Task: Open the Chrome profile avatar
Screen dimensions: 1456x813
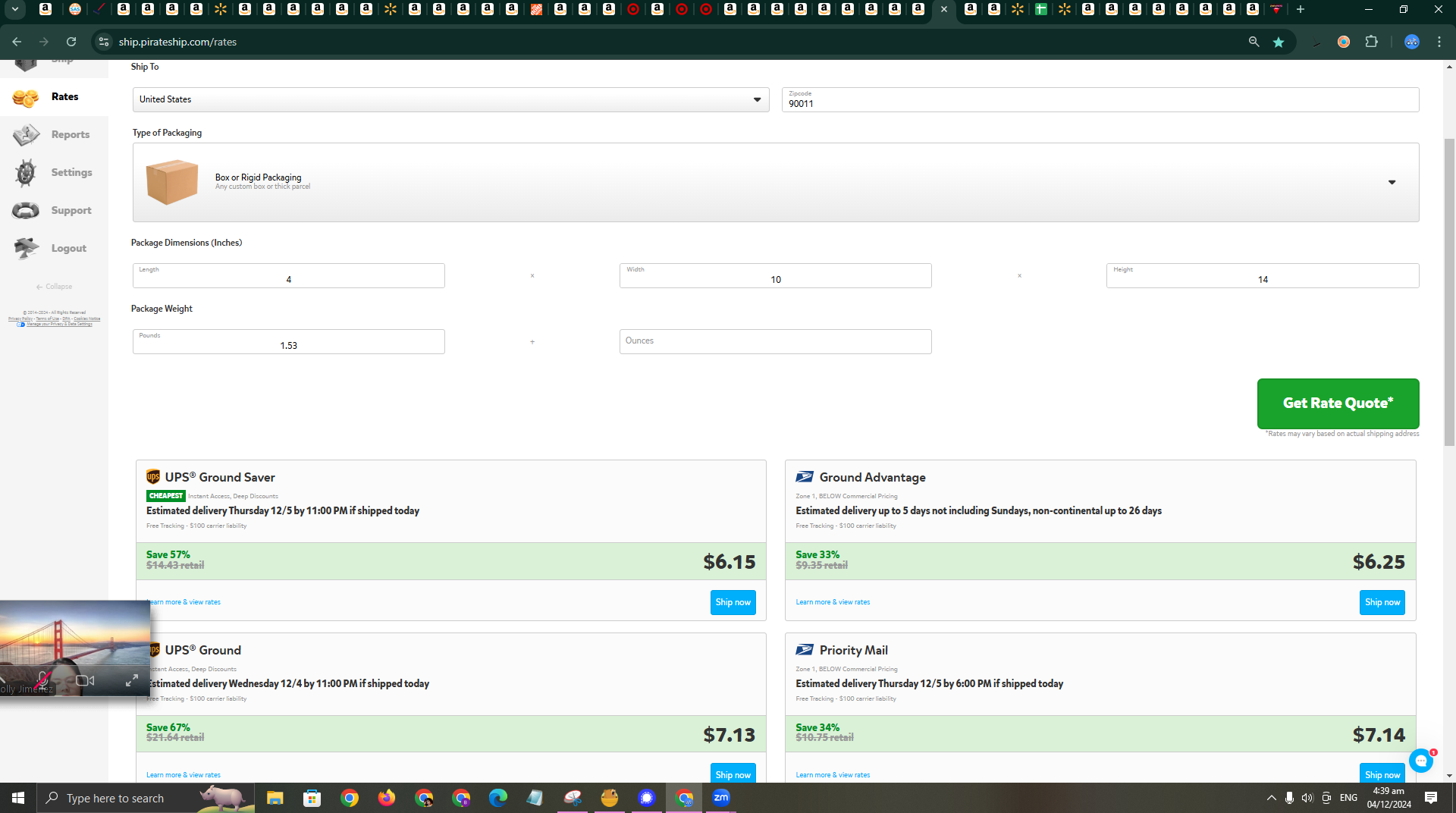Action: click(x=1411, y=42)
